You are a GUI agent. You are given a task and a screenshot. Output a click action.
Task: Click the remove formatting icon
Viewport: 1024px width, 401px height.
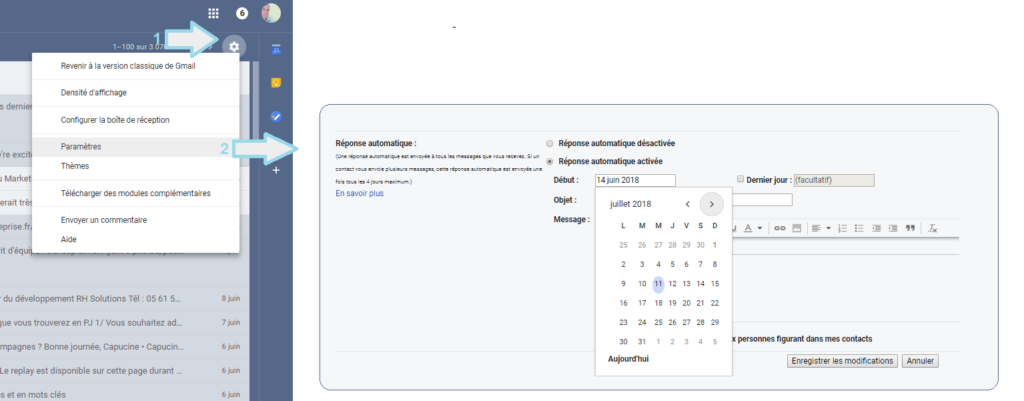(x=933, y=228)
